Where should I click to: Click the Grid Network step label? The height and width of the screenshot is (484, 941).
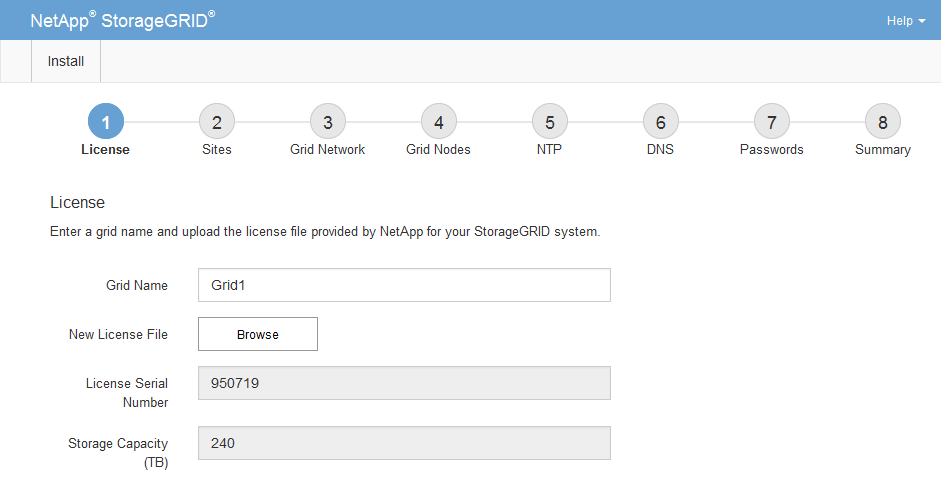coord(327,150)
